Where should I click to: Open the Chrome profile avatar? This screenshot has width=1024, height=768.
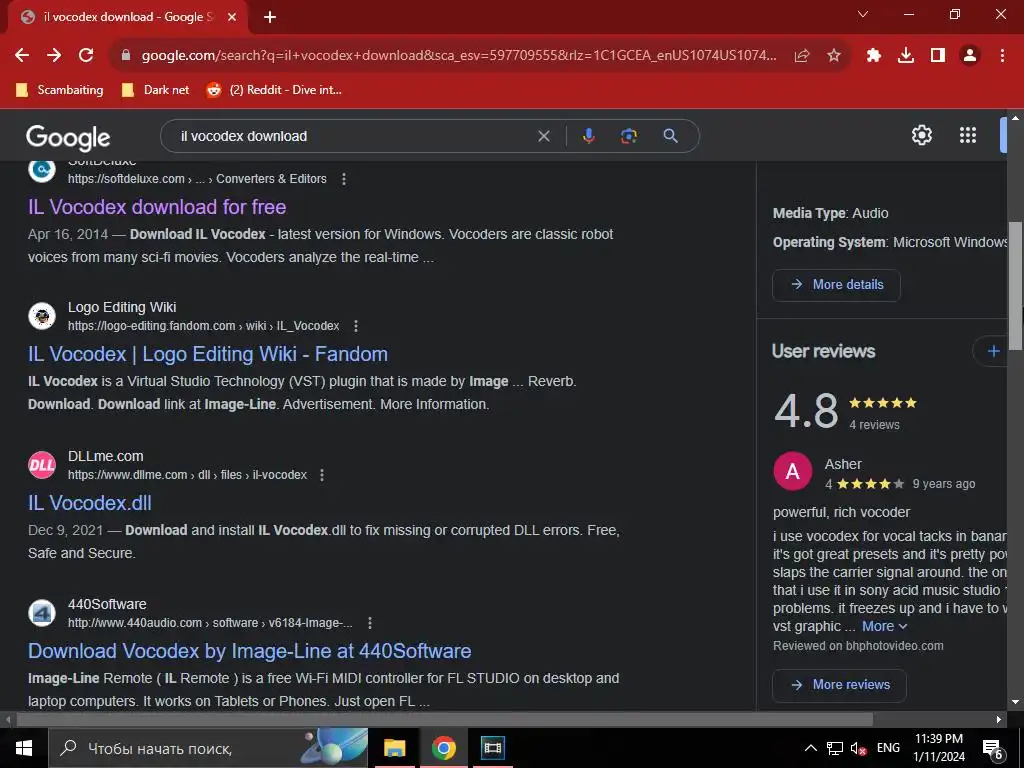970,56
